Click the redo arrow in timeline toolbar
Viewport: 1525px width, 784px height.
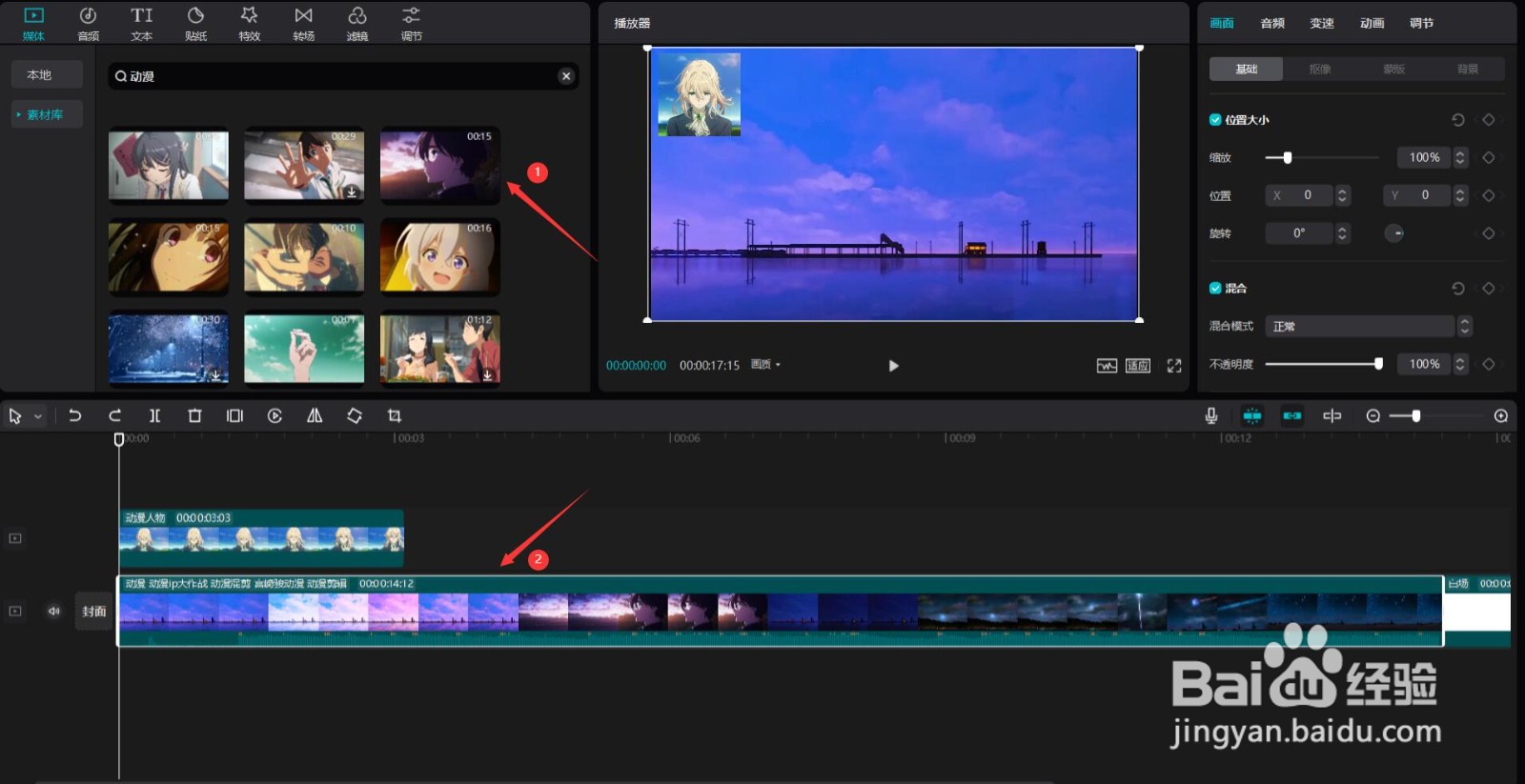(x=114, y=415)
